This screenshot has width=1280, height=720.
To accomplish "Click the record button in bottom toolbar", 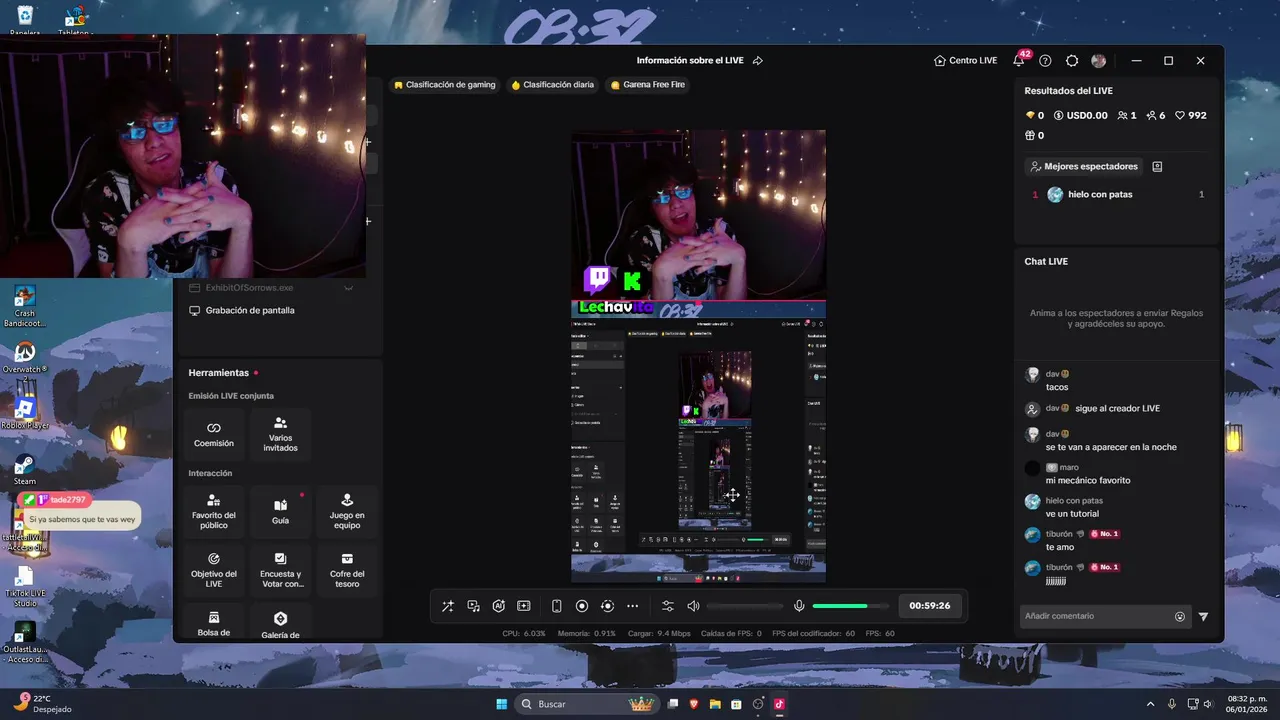I will [582, 606].
